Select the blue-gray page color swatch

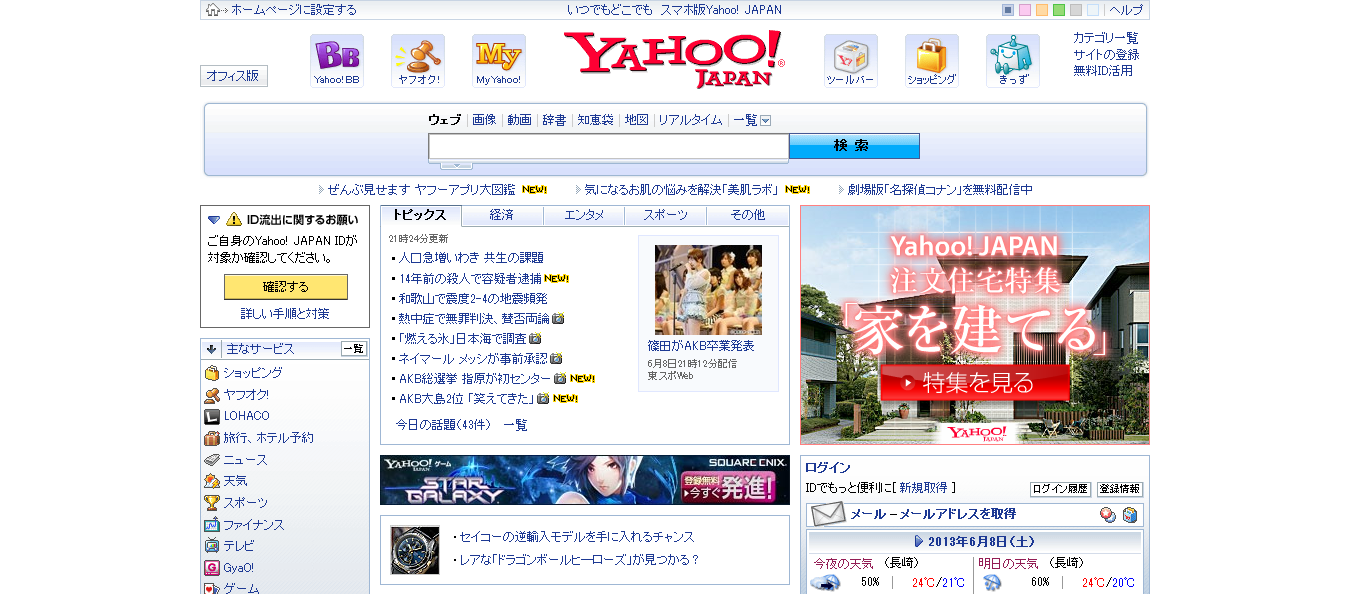point(1008,10)
